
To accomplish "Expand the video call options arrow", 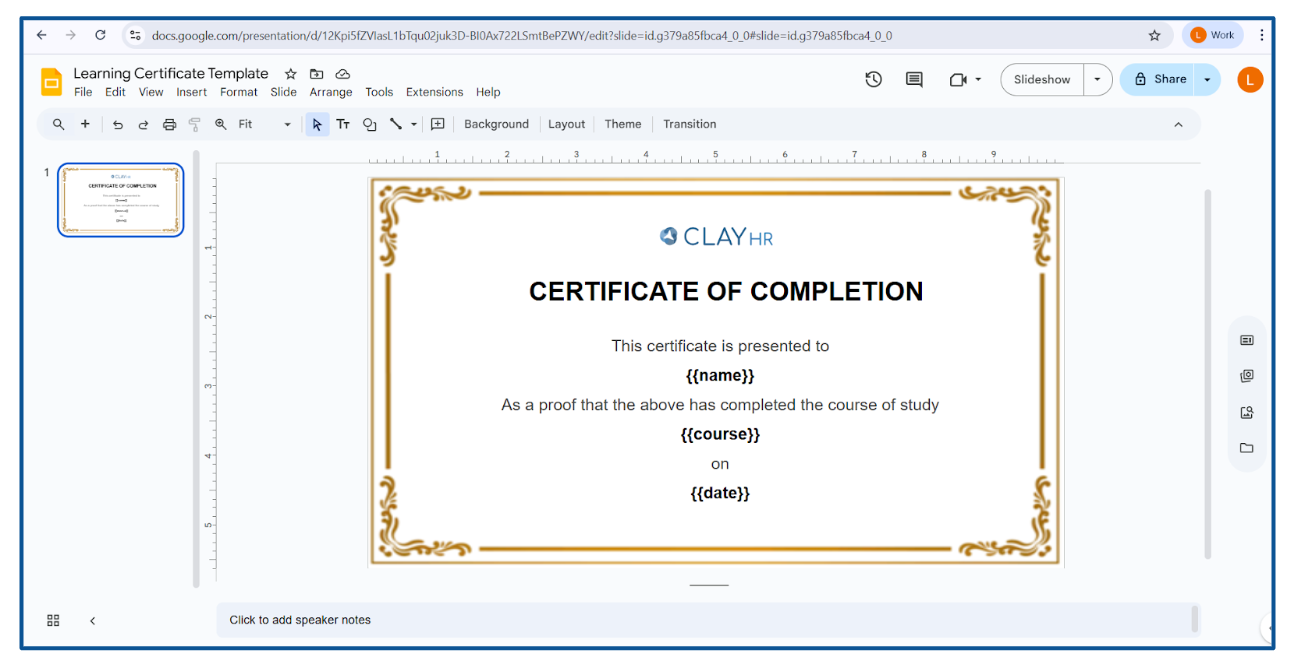I will coord(978,79).
